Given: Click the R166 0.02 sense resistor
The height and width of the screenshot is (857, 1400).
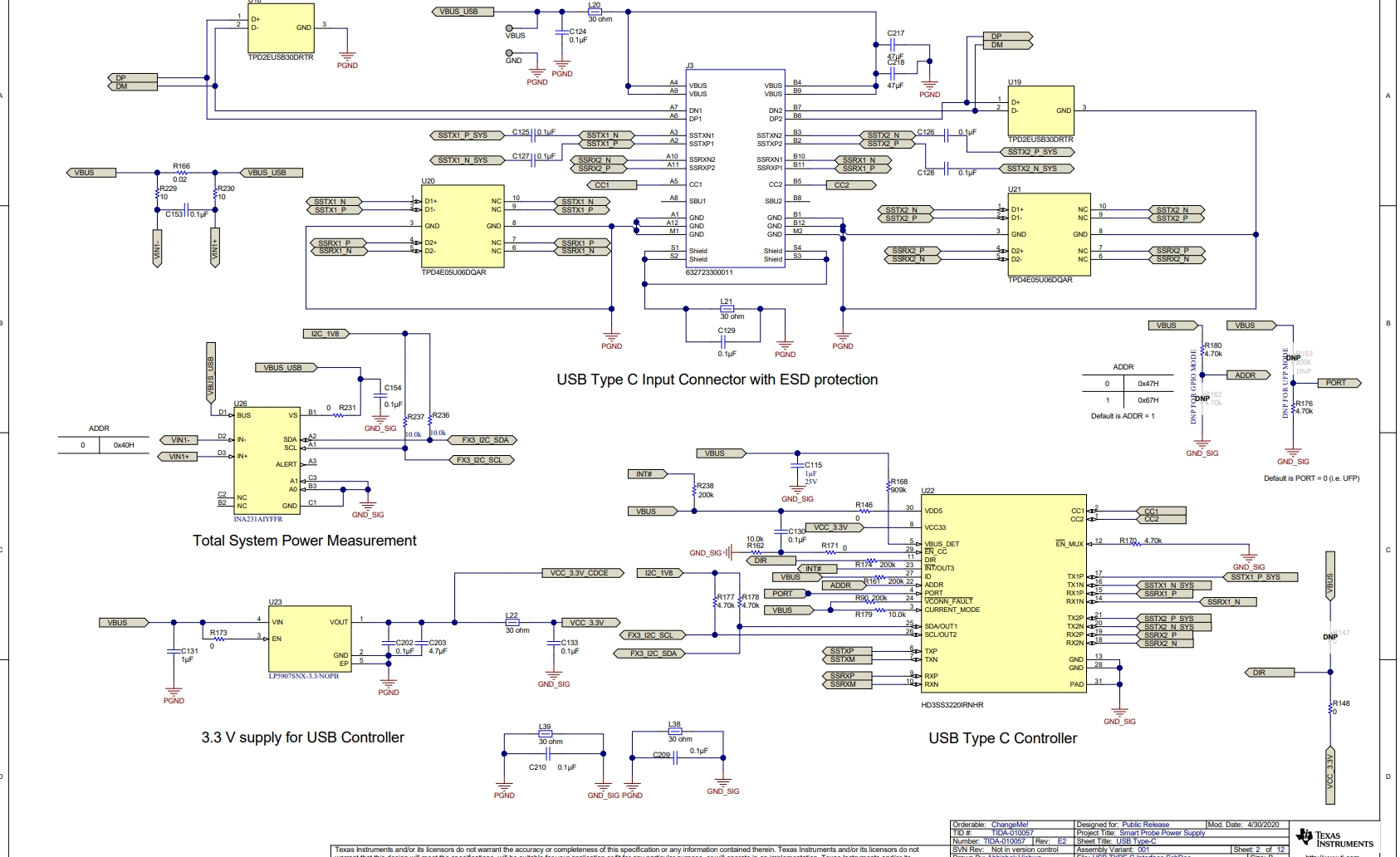Looking at the screenshot, I should [181, 173].
